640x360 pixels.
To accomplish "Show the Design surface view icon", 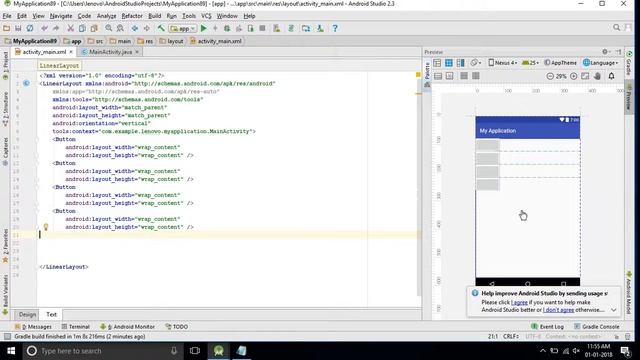I will click(x=437, y=63).
